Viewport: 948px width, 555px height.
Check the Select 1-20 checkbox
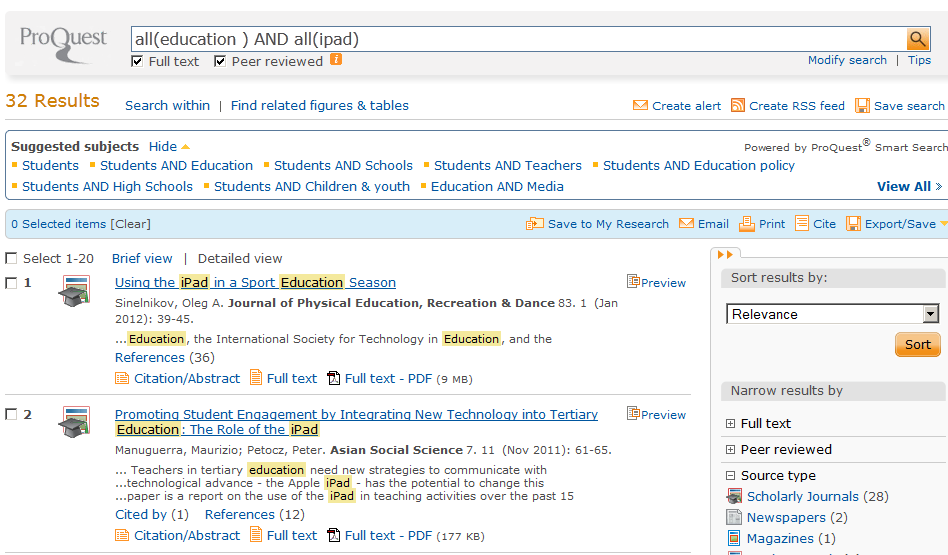tap(11, 258)
